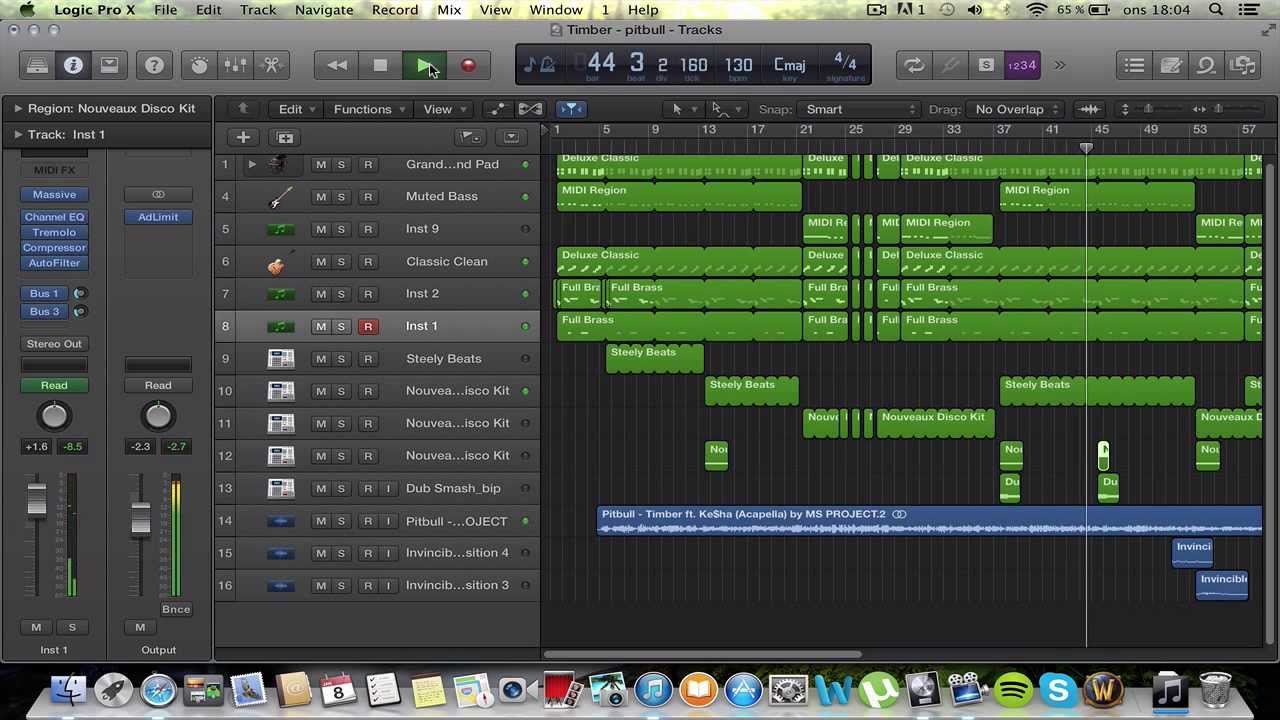Viewport: 1280px width, 720px height.
Task: Open the Mixer from the toolbar
Action: pyautogui.click(x=235, y=65)
